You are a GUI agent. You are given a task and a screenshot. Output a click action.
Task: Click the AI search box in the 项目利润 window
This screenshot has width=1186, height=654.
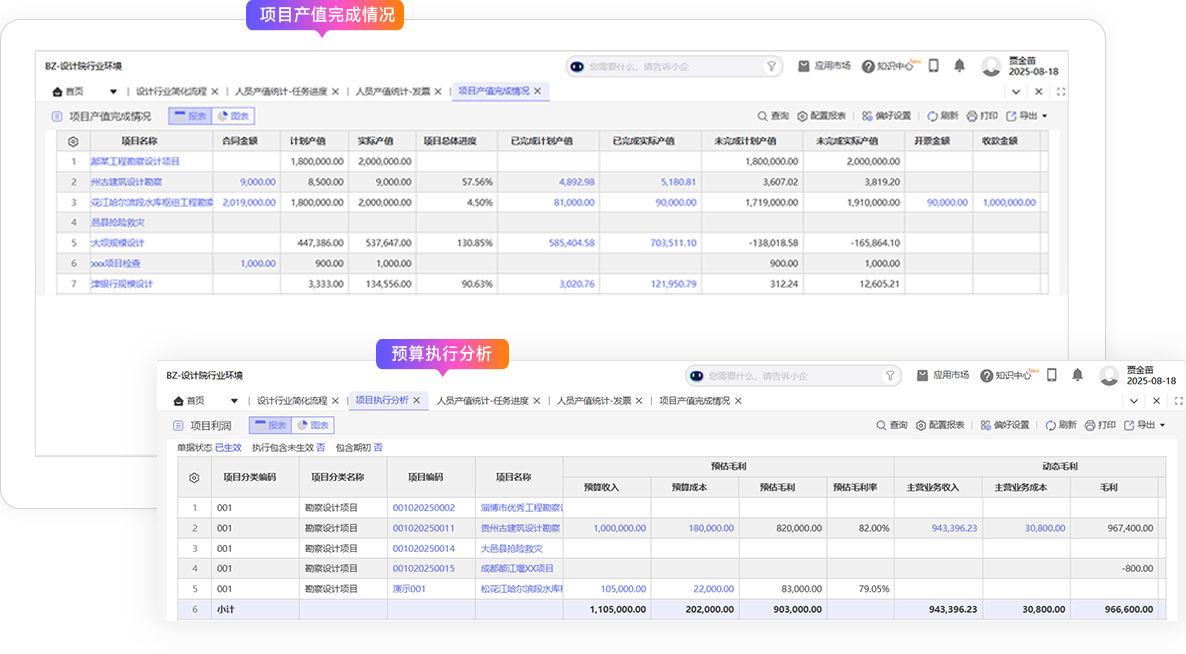click(x=790, y=376)
